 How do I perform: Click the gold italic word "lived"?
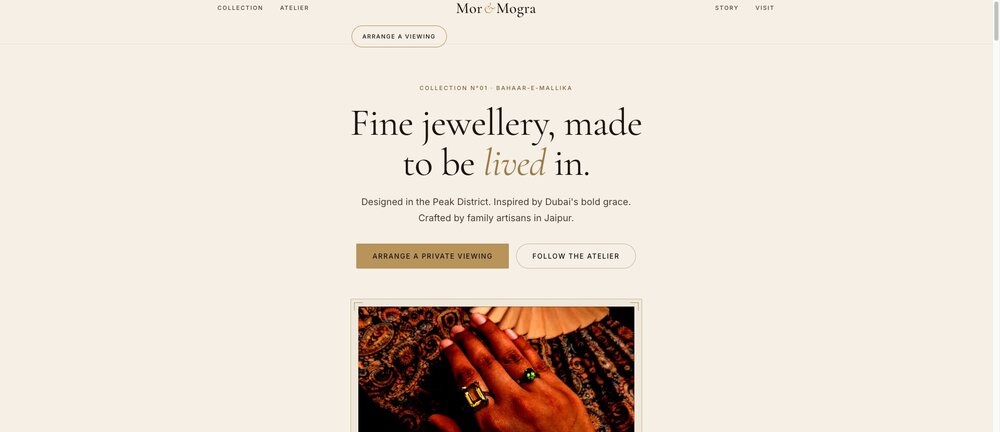point(515,164)
